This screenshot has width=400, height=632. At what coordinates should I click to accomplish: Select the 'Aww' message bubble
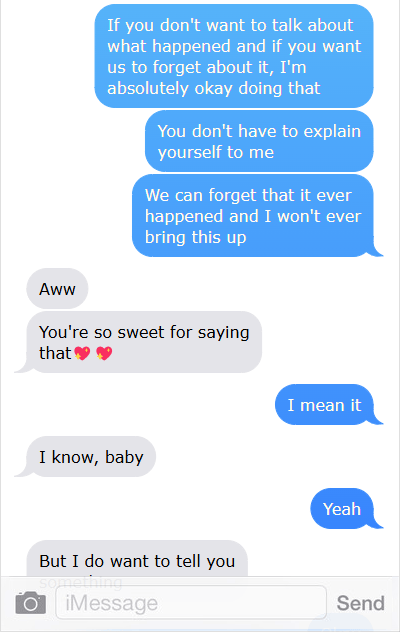pos(57,289)
